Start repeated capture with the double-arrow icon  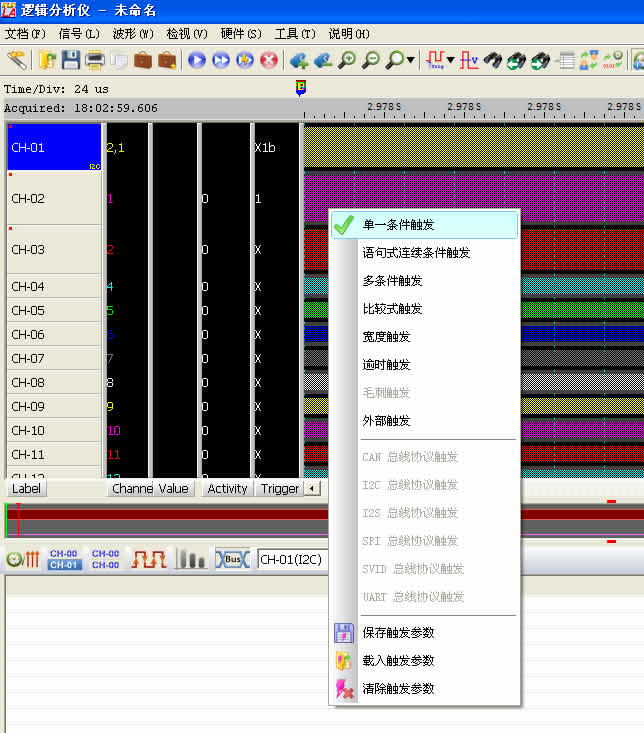pos(221,60)
